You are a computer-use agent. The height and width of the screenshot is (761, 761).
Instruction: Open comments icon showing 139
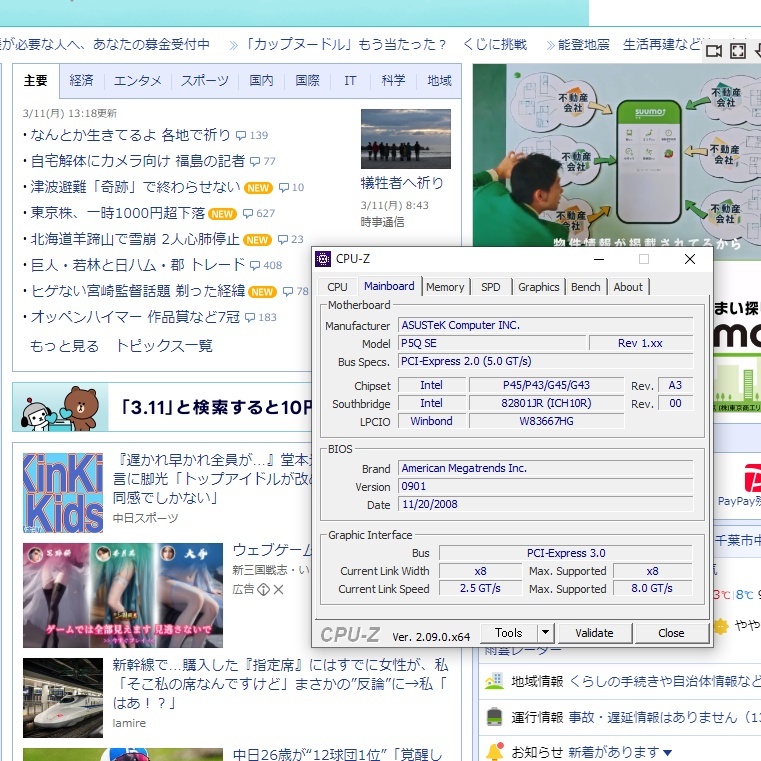[241, 135]
